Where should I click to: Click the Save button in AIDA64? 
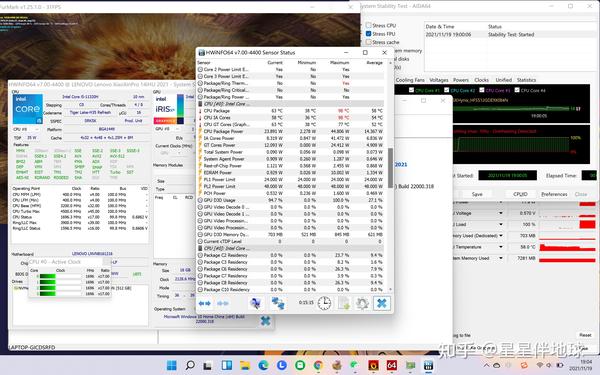coord(477,194)
